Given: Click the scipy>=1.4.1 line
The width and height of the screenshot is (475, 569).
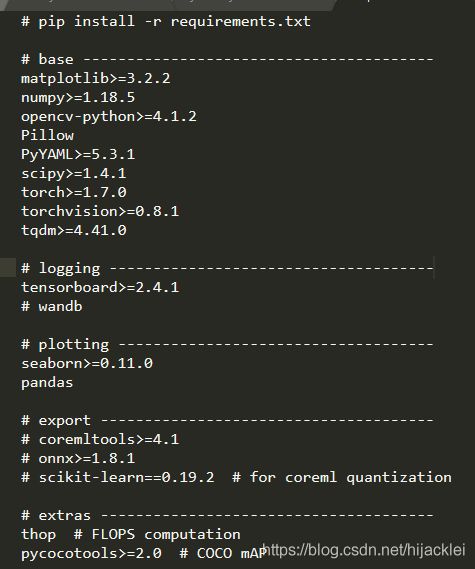Looking at the screenshot, I should [74, 173].
